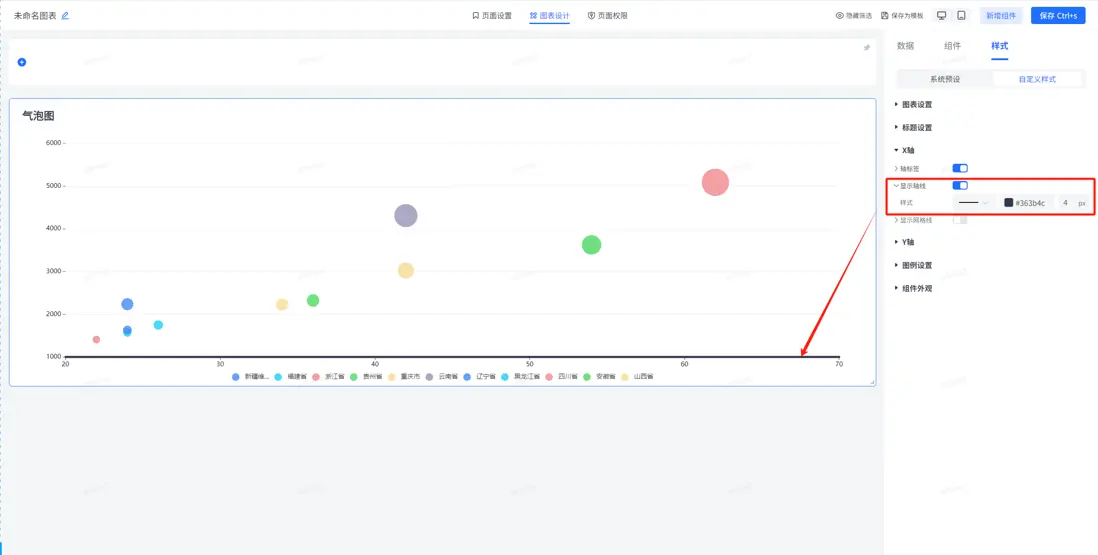This screenshot has height=555, width=1098.
Task: Expand the 图例设置 section
Action: click(x=914, y=266)
